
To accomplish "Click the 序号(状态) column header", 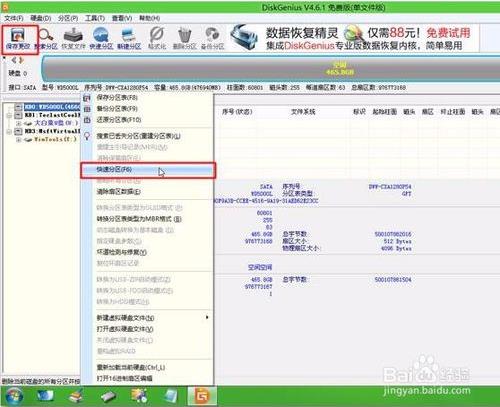I will click(x=237, y=112).
